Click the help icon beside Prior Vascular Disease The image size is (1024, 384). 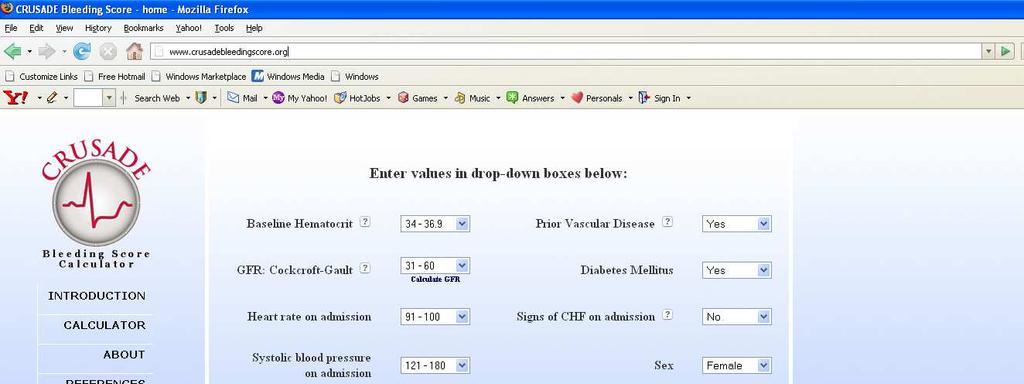(x=667, y=221)
